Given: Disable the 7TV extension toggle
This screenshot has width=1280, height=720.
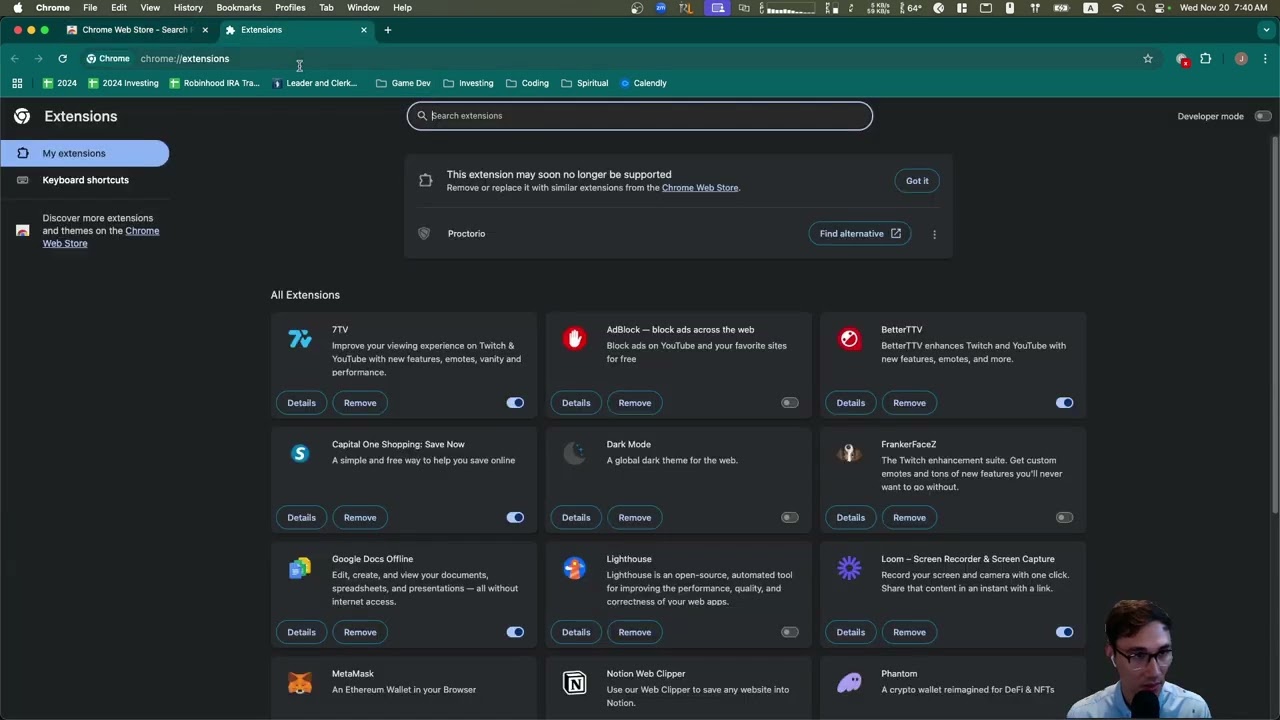Looking at the screenshot, I should (x=515, y=403).
